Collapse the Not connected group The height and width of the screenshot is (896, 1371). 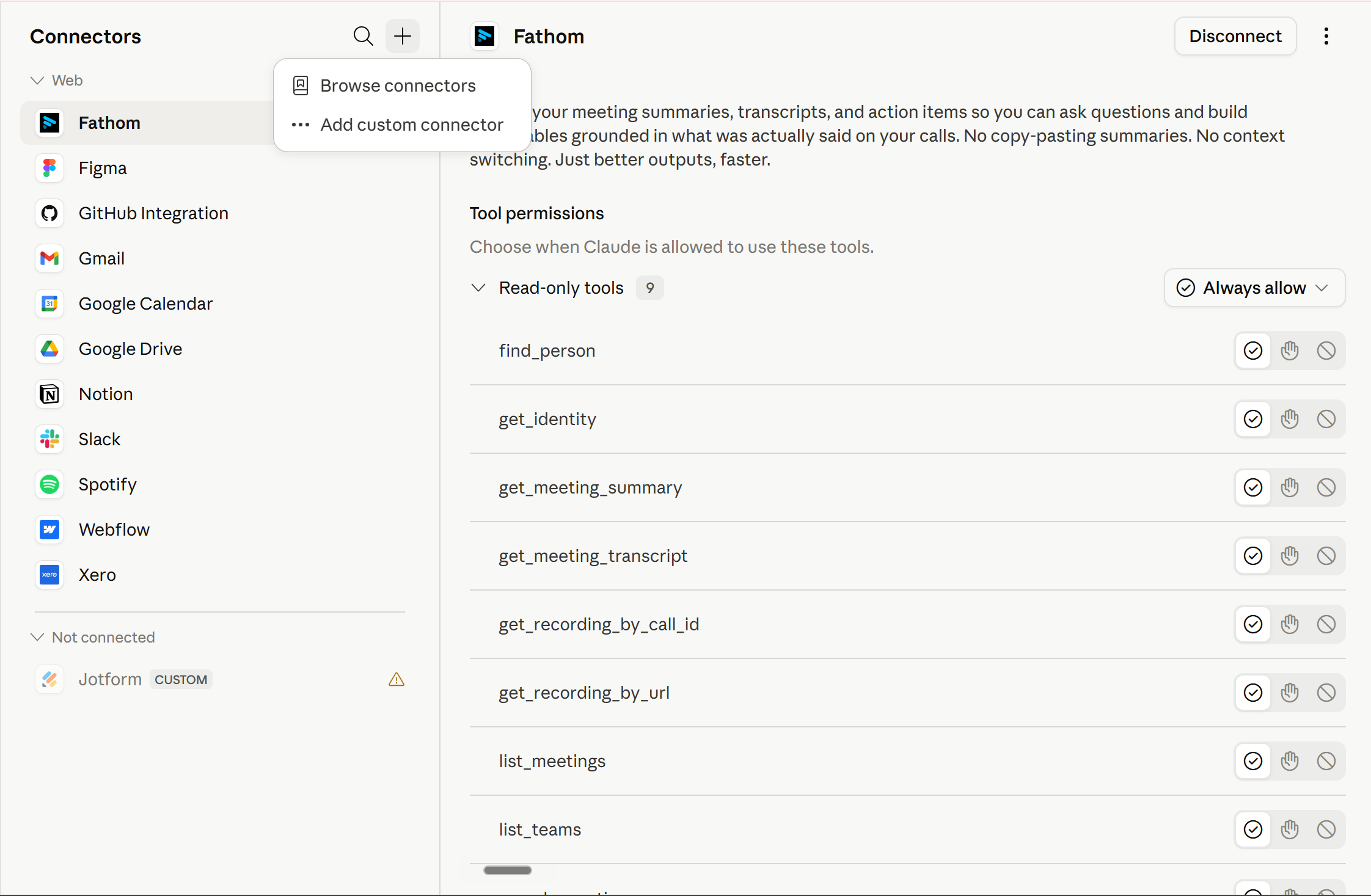point(37,637)
